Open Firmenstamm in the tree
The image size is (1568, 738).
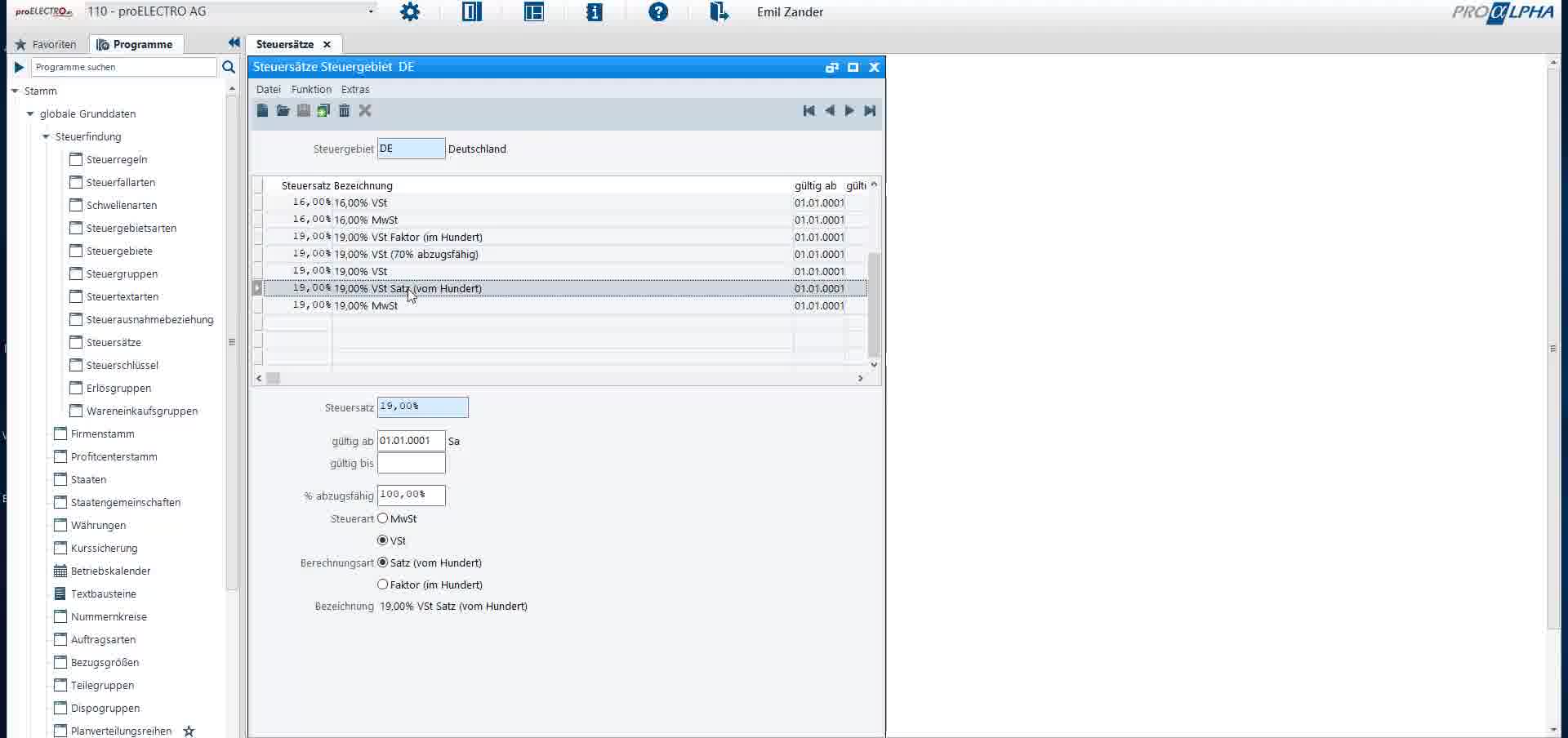pyautogui.click(x=103, y=433)
